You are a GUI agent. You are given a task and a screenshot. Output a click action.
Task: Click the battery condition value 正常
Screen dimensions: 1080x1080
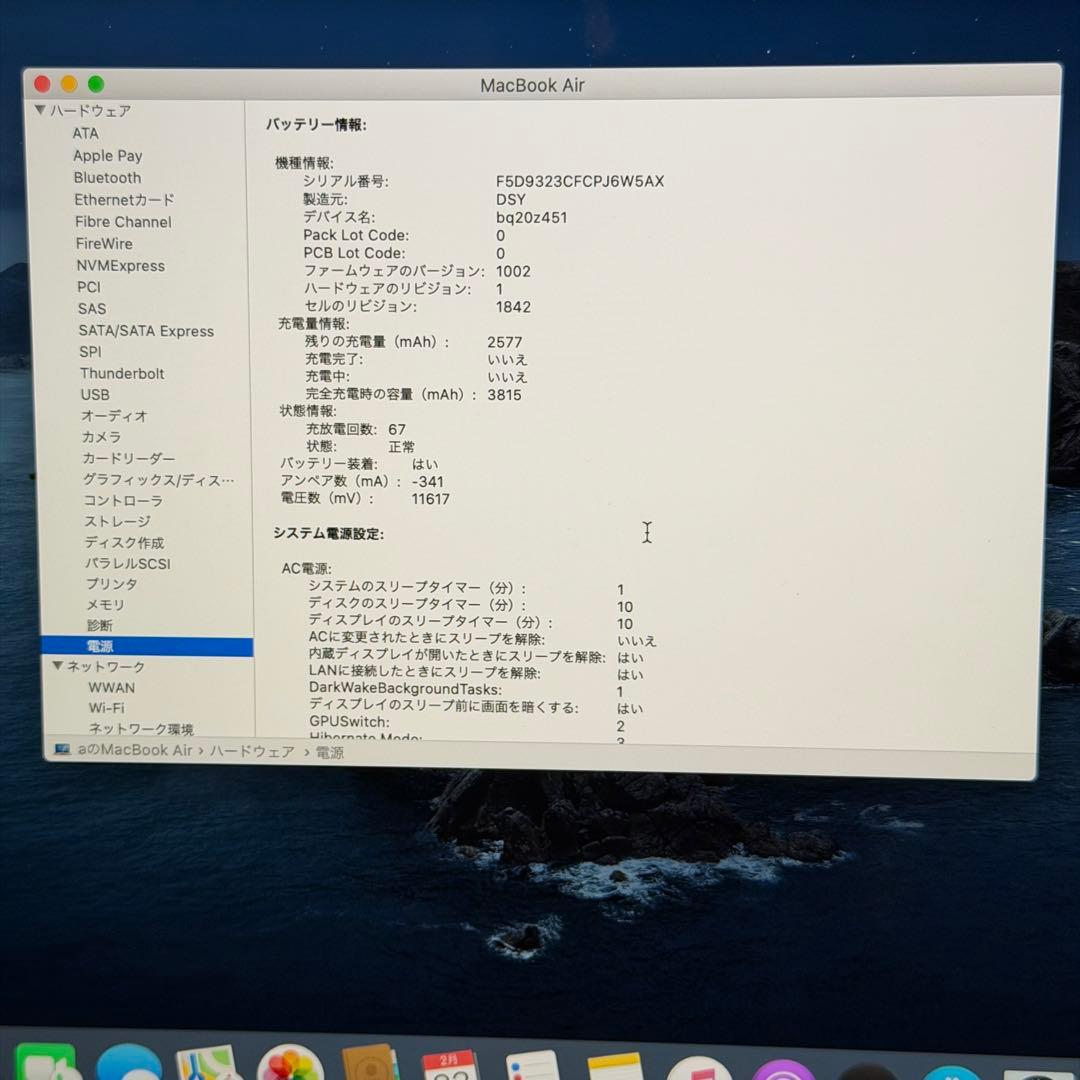coord(402,447)
